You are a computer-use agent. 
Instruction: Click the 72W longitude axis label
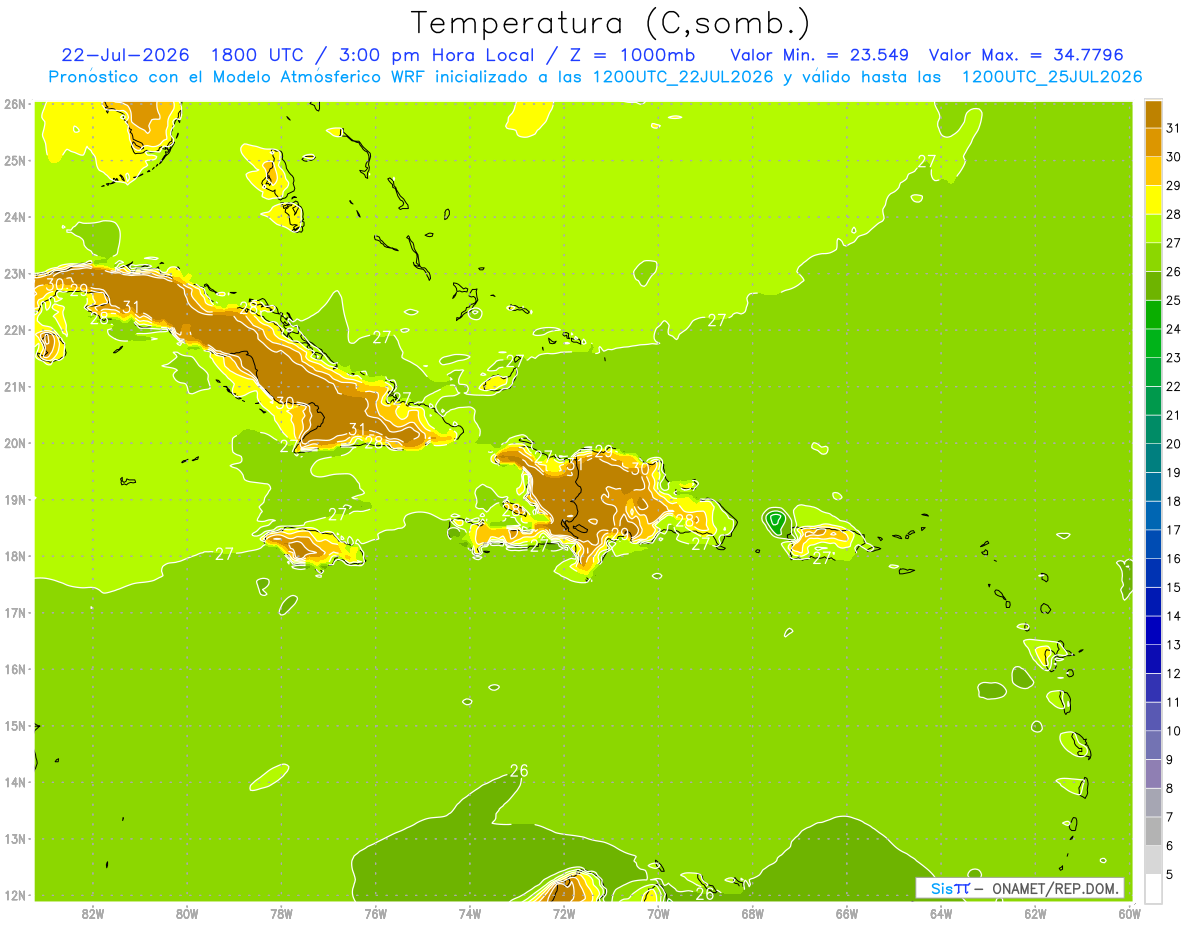click(564, 913)
